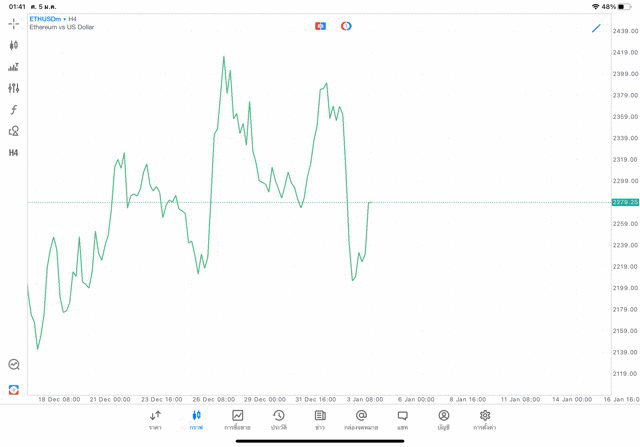Image resolution: width=640 pixels, height=447 pixels.
Task: Click the clock icon above the bottom-left corner
Action: click(14, 365)
